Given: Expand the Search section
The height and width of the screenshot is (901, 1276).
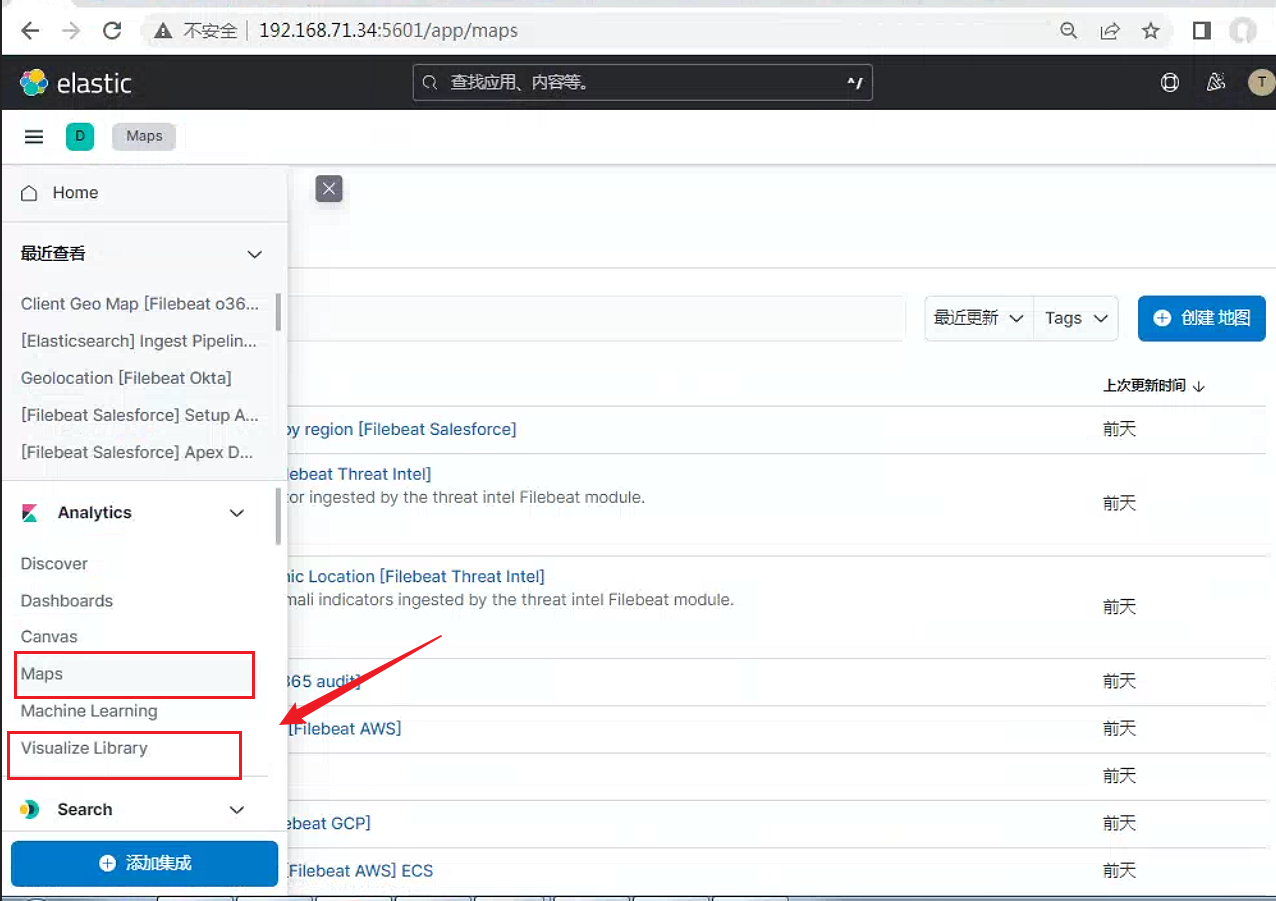Looking at the screenshot, I should (237, 810).
